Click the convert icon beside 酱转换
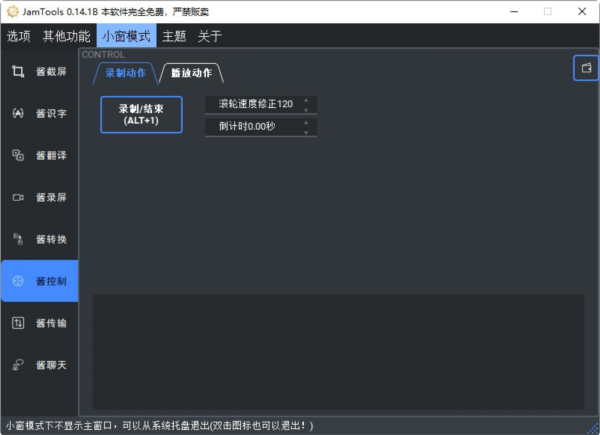 tap(18, 239)
